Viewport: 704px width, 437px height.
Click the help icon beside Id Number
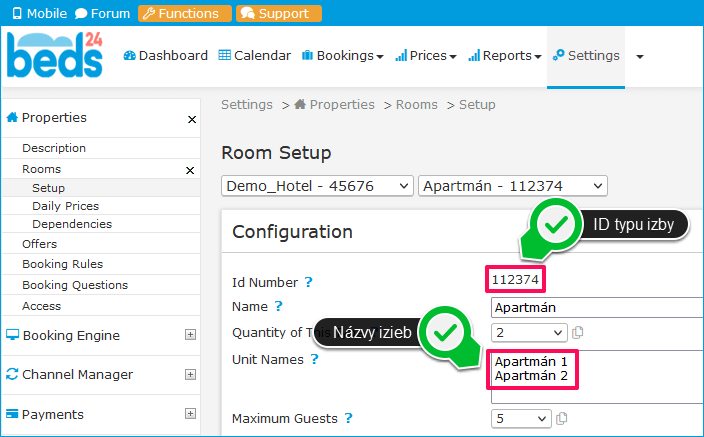pos(308,283)
